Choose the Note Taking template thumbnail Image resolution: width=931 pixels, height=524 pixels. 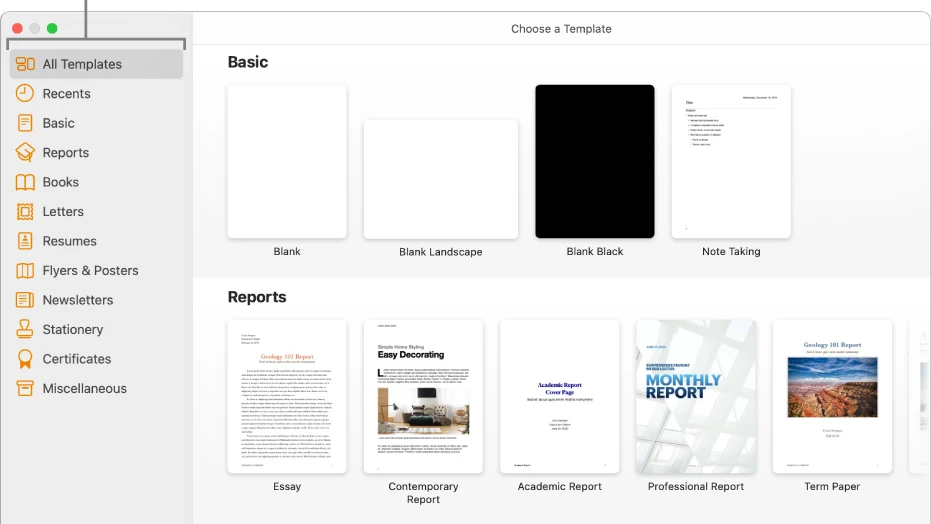[x=731, y=161]
